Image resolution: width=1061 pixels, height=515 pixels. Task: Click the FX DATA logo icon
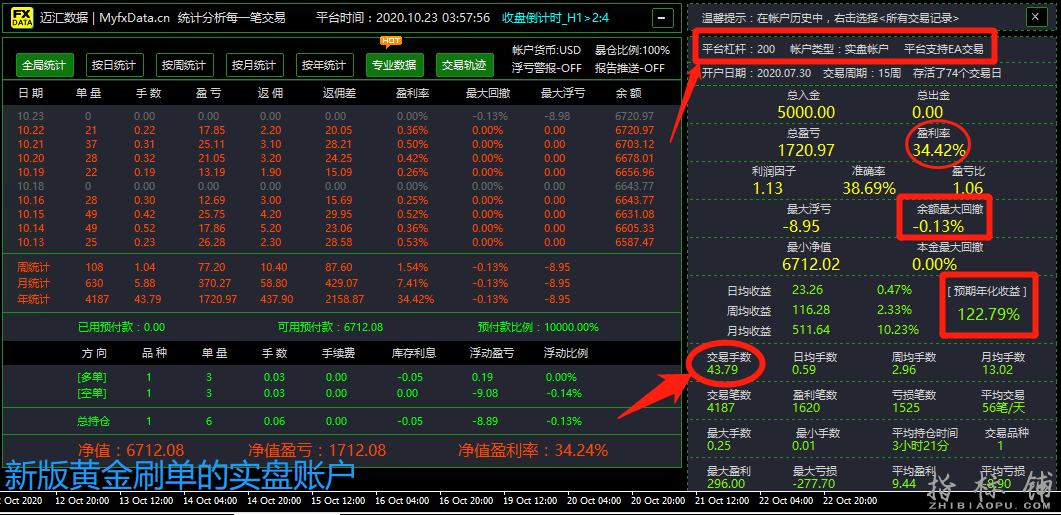pyautogui.click(x=18, y=18)
